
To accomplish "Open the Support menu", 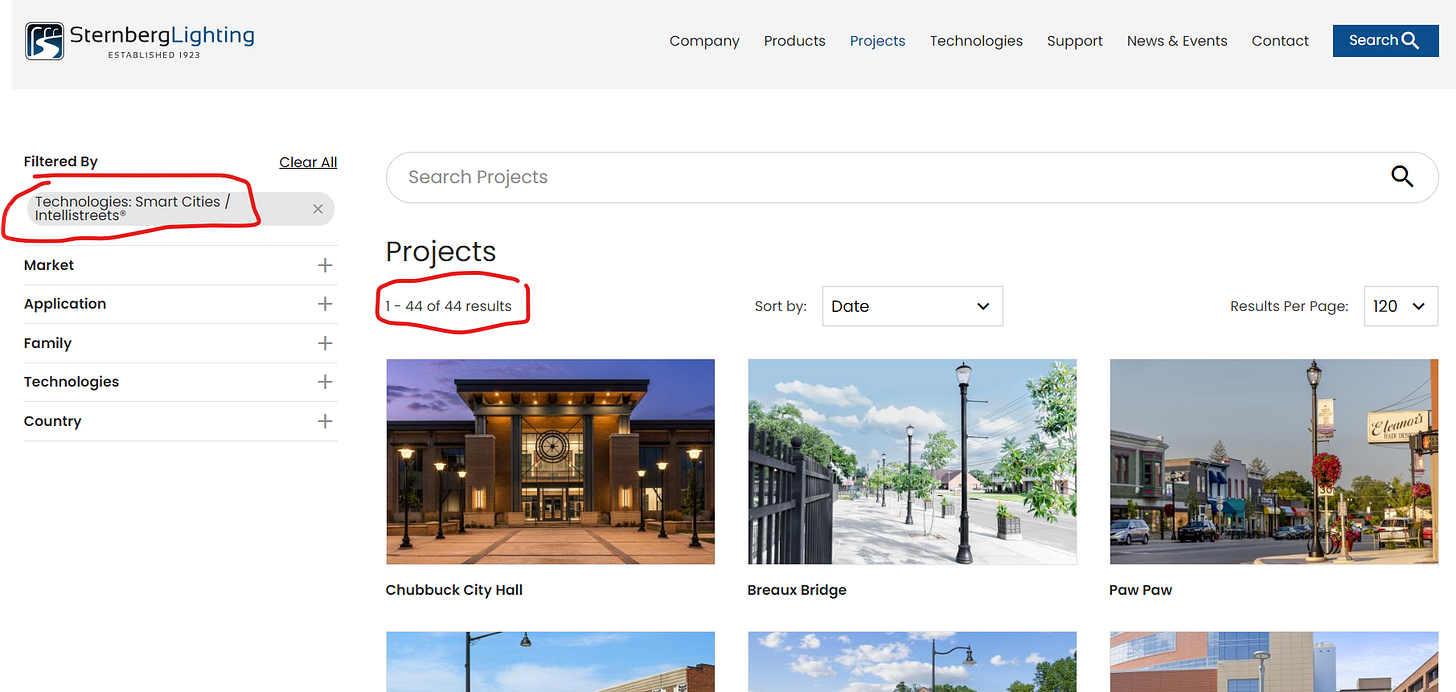I will [x=1075, y=41].
